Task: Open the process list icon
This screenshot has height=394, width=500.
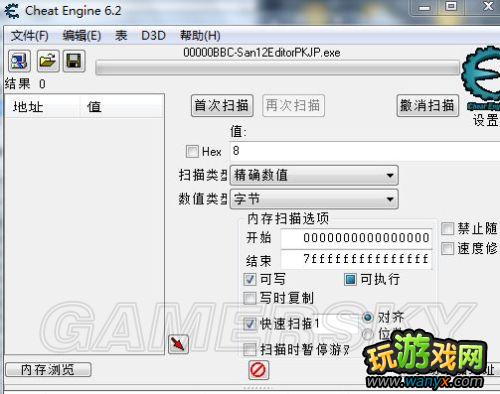Action: (19, 61)
